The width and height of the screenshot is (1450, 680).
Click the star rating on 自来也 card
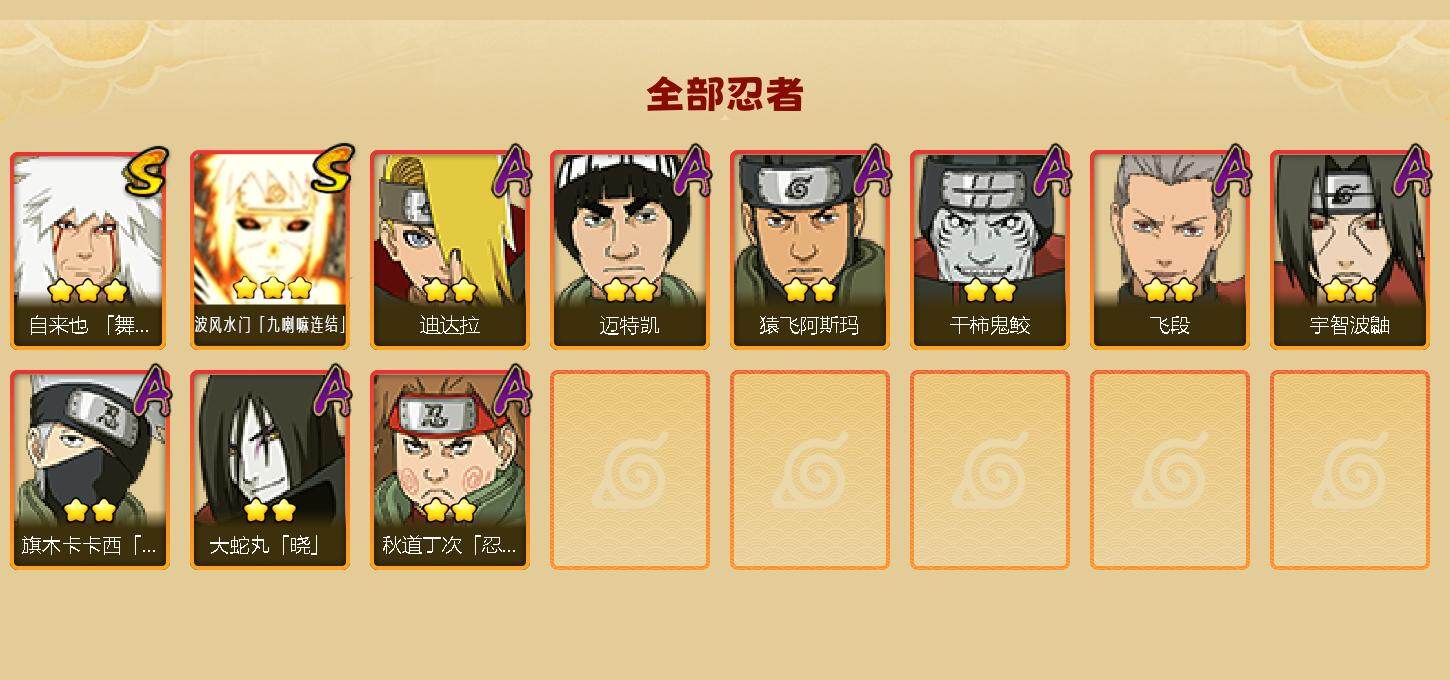[88, 291]
